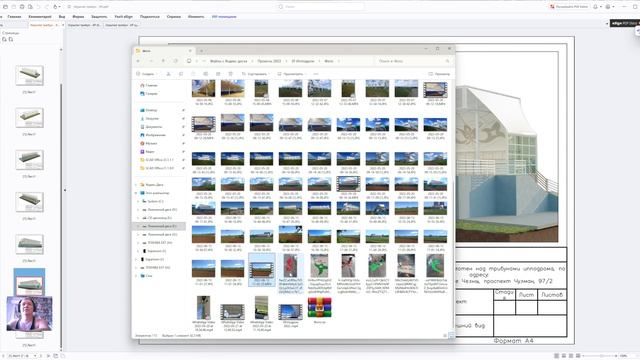The height and width of the screenshot is (360, 640).
Task: Switch Explorer to large thumbnails view icon
Action: coord(451,336)
